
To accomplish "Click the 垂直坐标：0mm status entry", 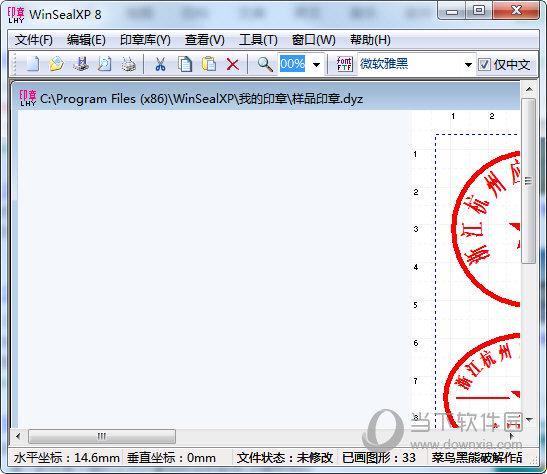I will [x=171, y=458].
